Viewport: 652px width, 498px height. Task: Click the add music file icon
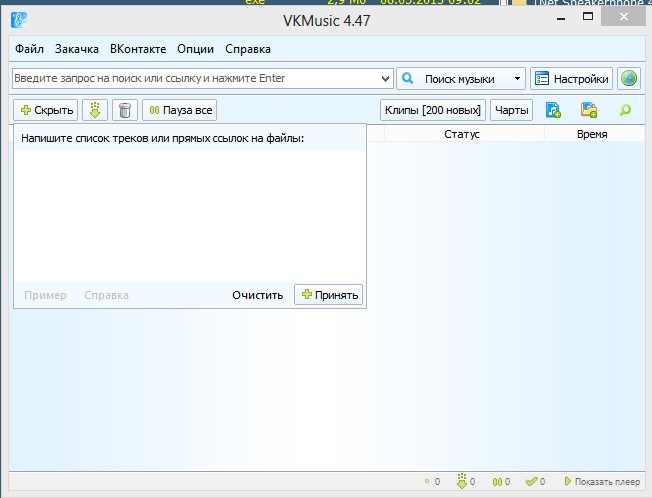tap(553, 110)
